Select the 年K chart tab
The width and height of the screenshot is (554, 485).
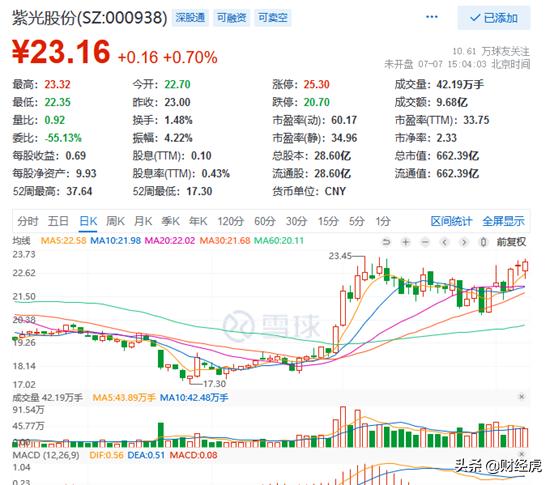click(198, 221)
